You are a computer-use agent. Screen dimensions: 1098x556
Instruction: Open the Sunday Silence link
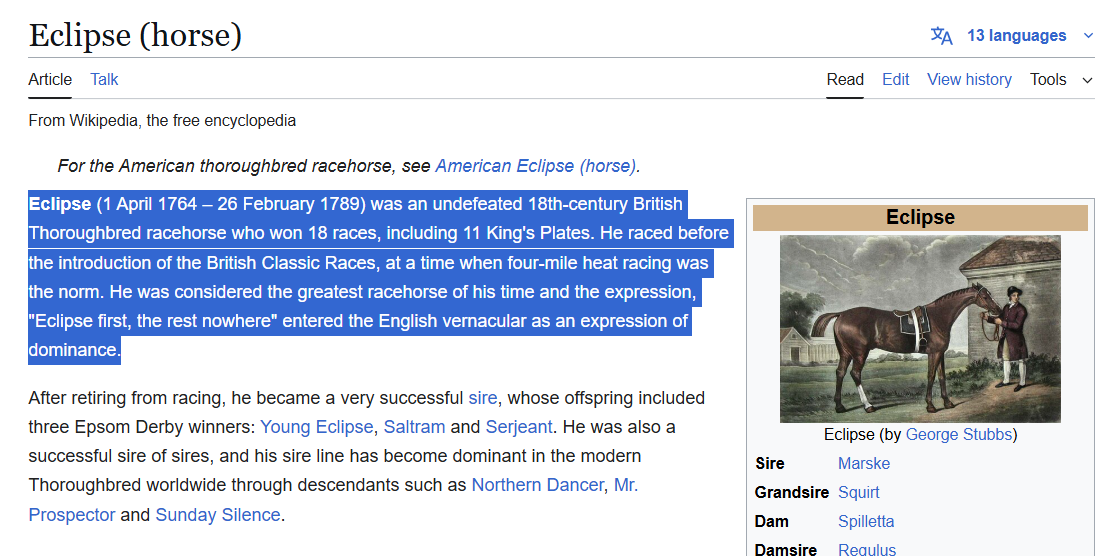(218, 515)
